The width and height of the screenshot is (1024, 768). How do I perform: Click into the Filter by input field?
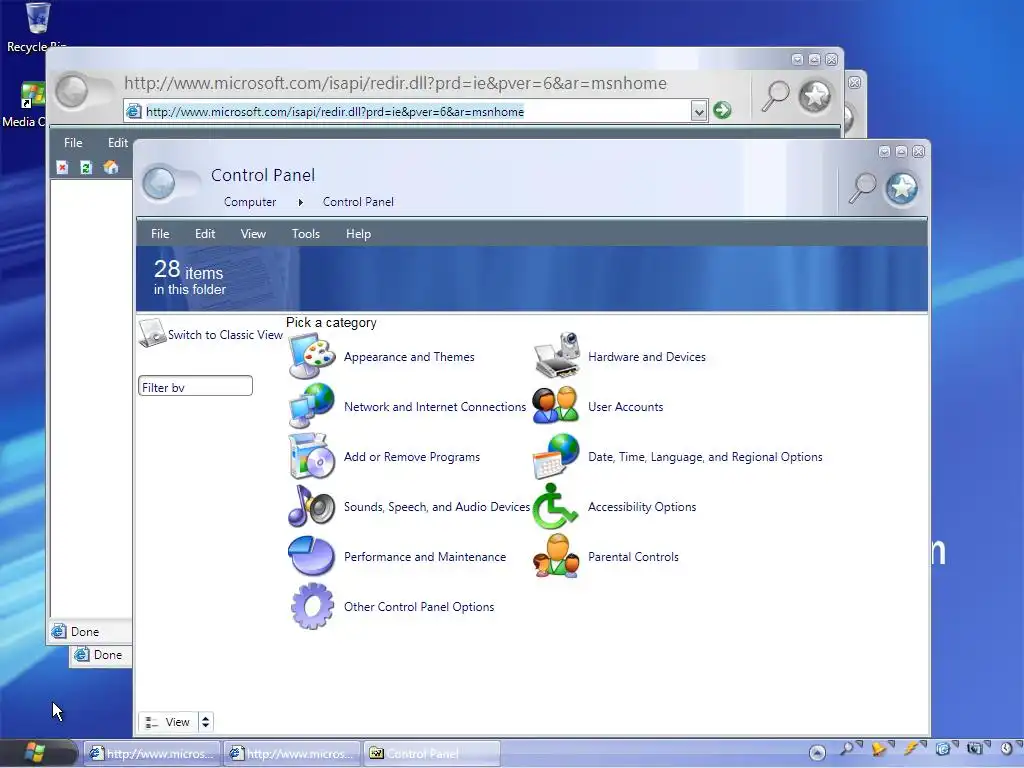(195, 385)
